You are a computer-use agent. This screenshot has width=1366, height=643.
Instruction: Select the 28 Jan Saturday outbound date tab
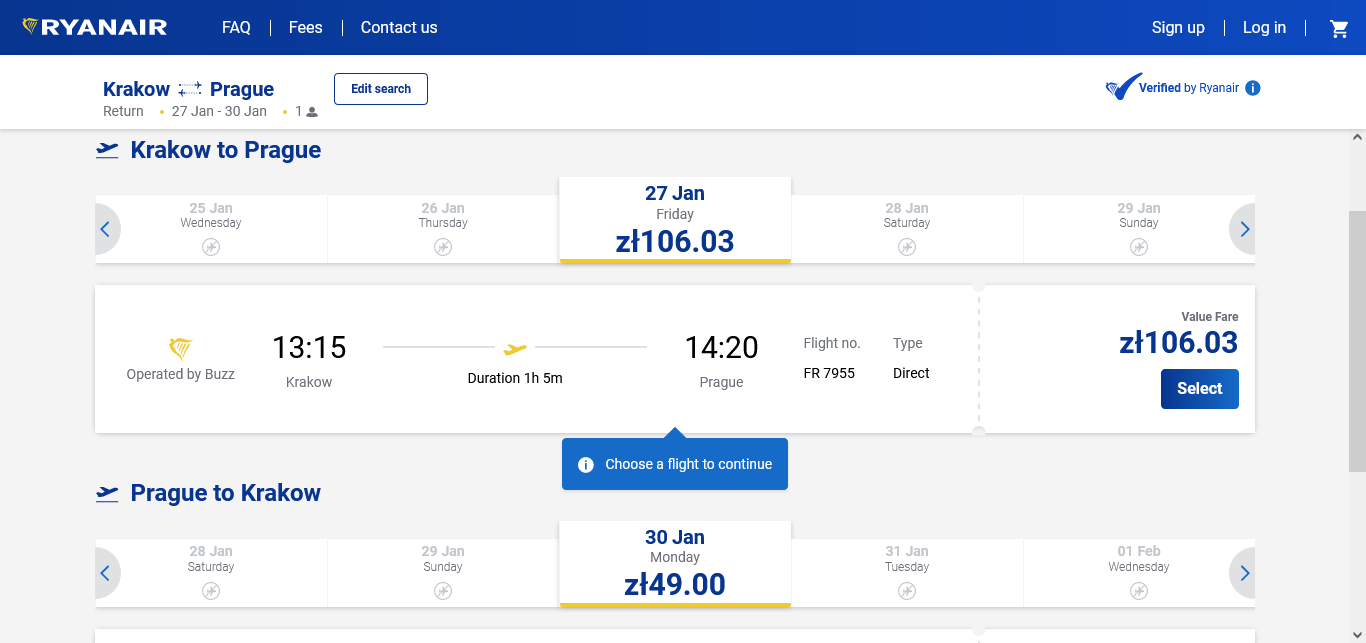pos(907,229)
